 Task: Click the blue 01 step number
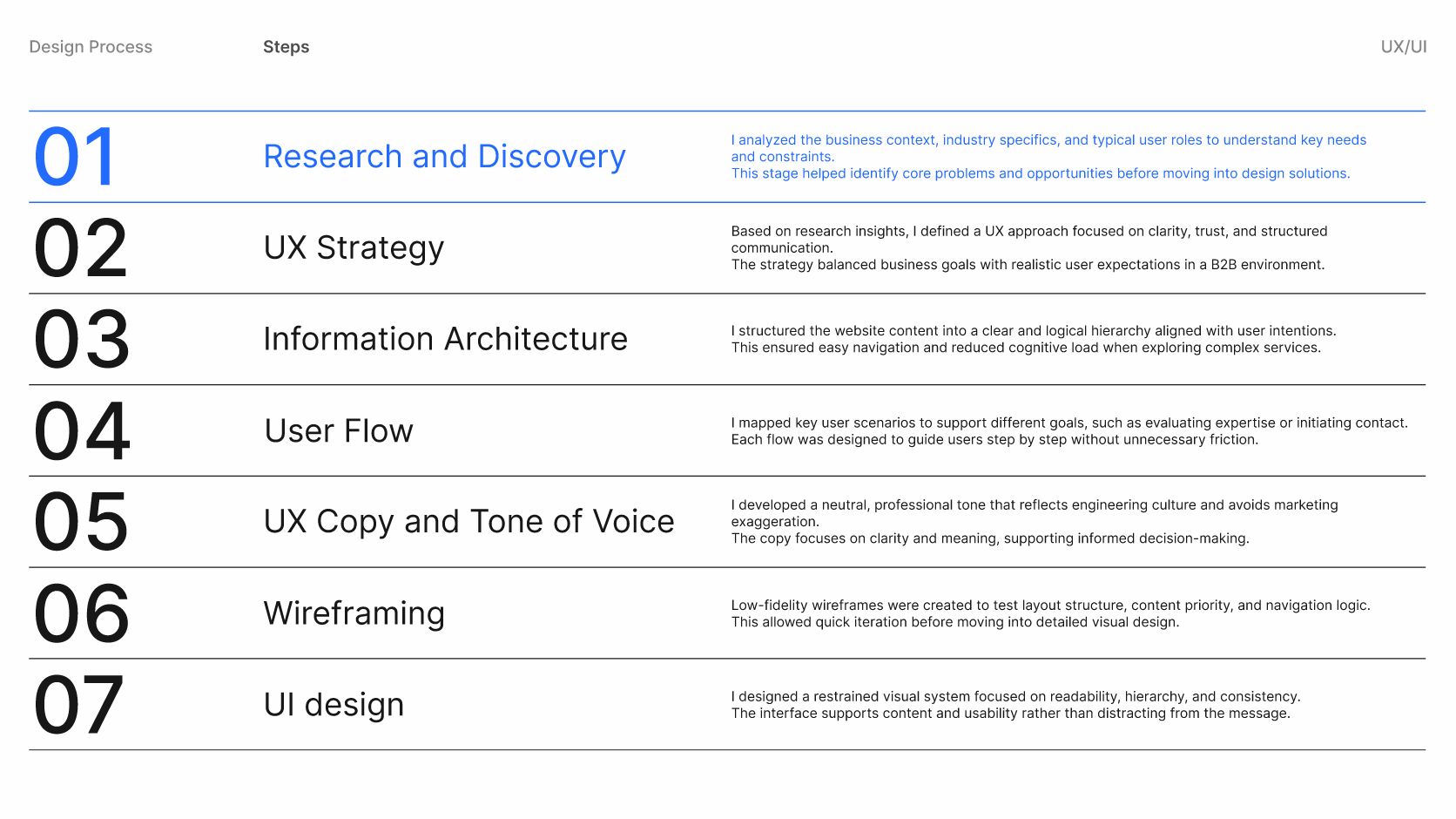click(x=75, y=158)
